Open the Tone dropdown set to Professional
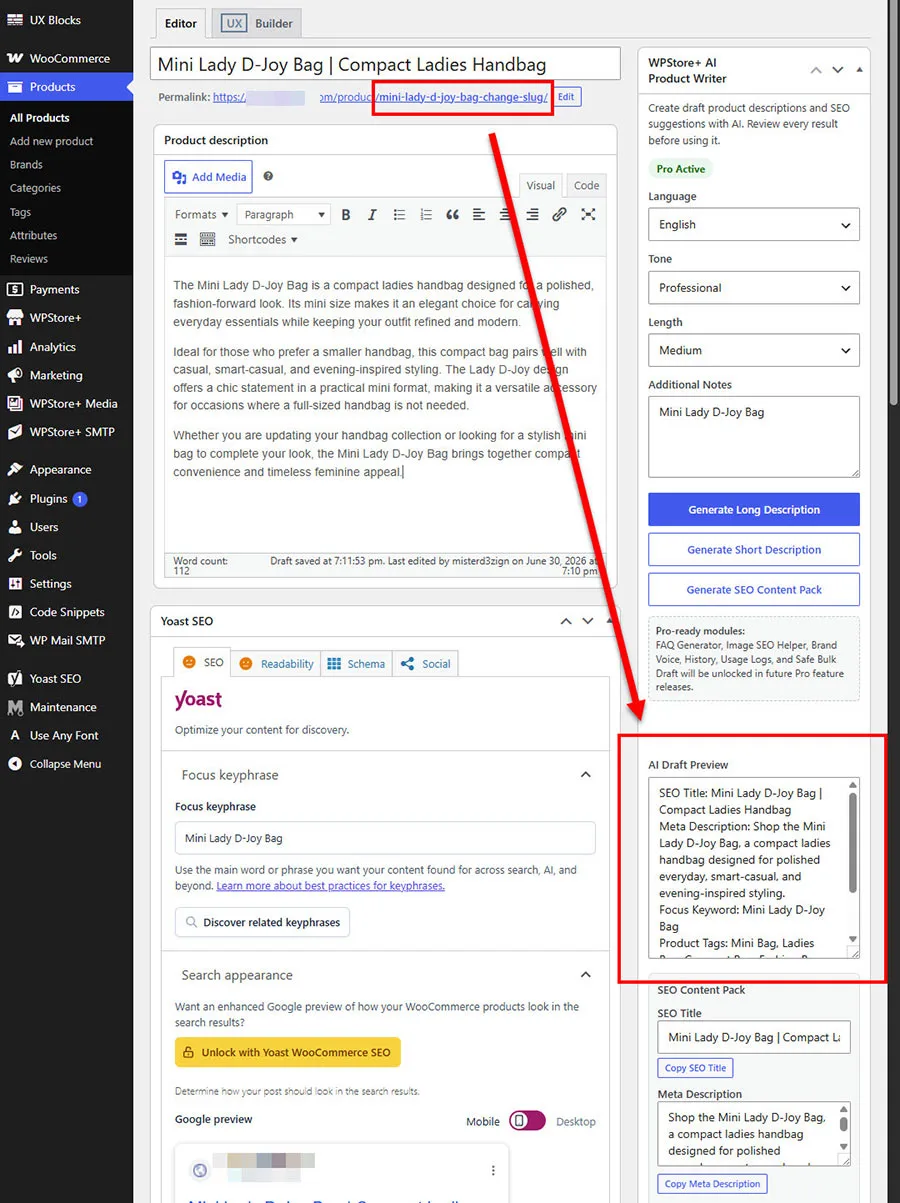 pos(754,288)
